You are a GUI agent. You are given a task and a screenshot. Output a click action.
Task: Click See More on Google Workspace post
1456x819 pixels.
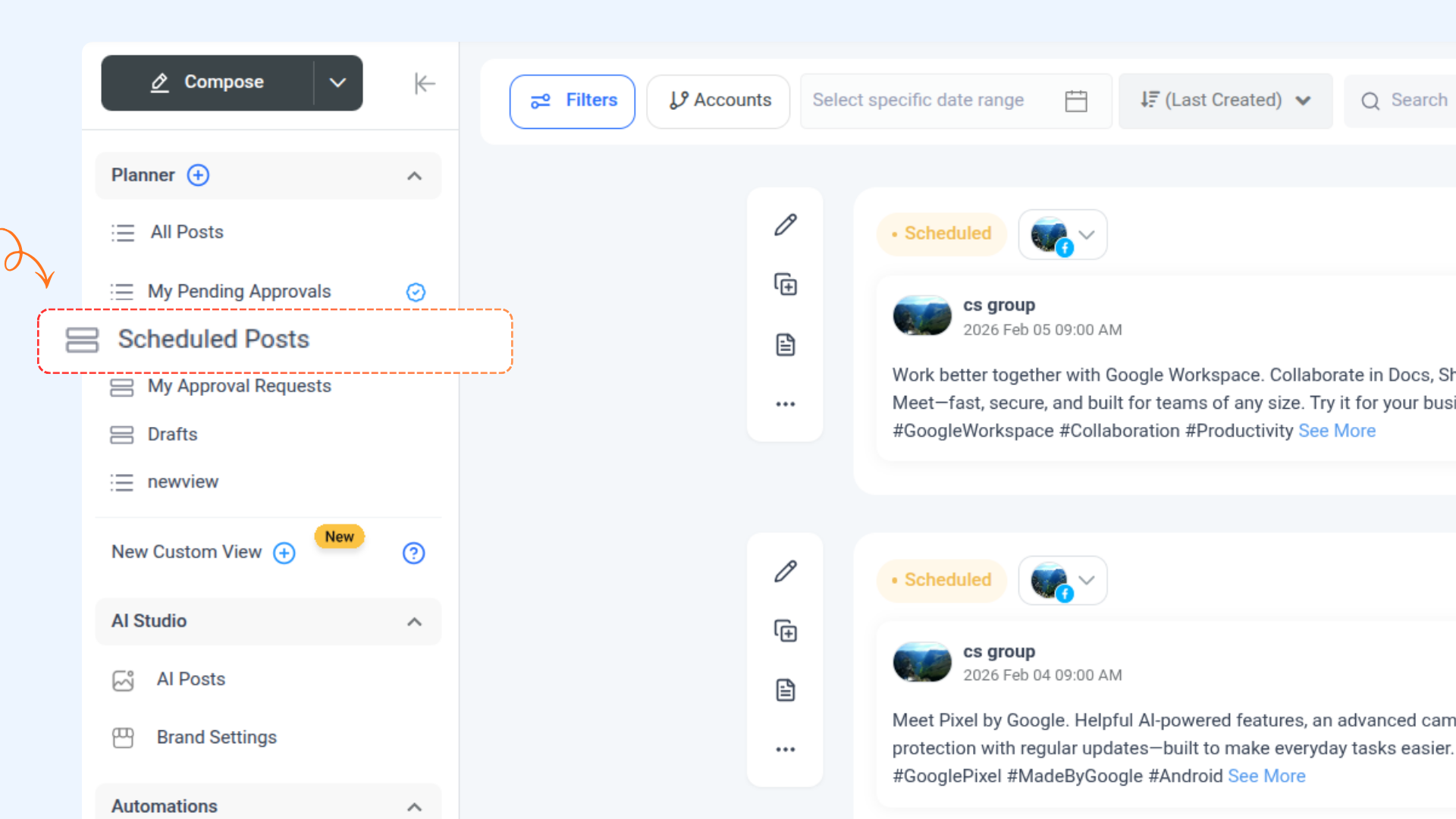pos(1336,431)
